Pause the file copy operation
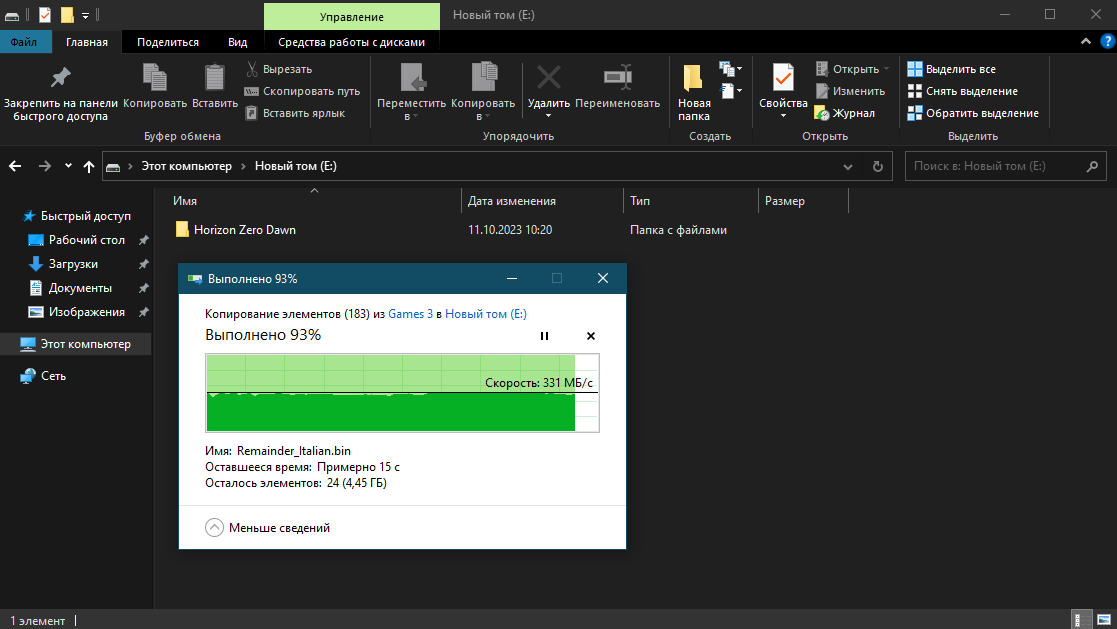 click(x=544, y=336)
